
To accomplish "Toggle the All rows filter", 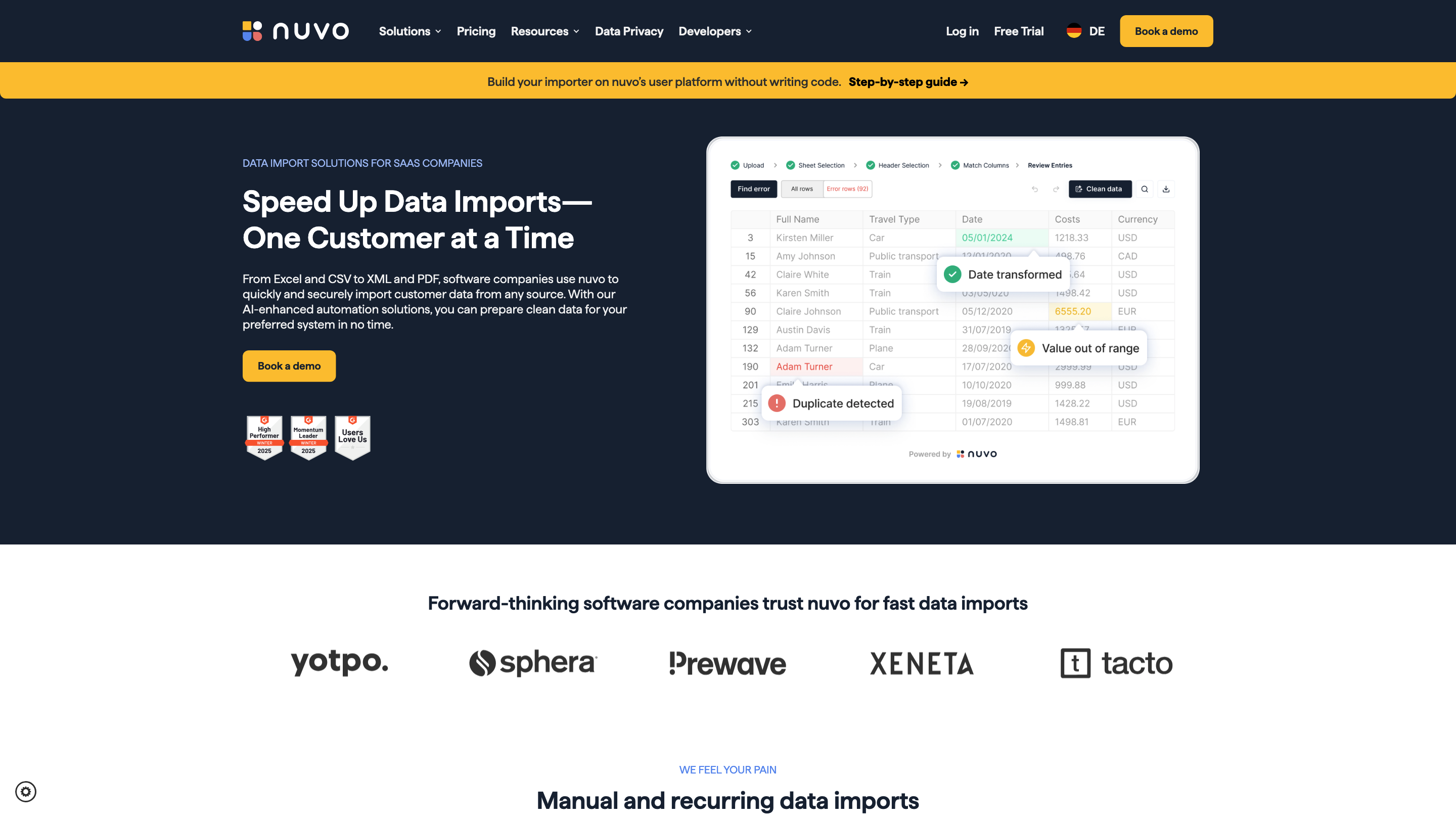I will click(801, 189).
